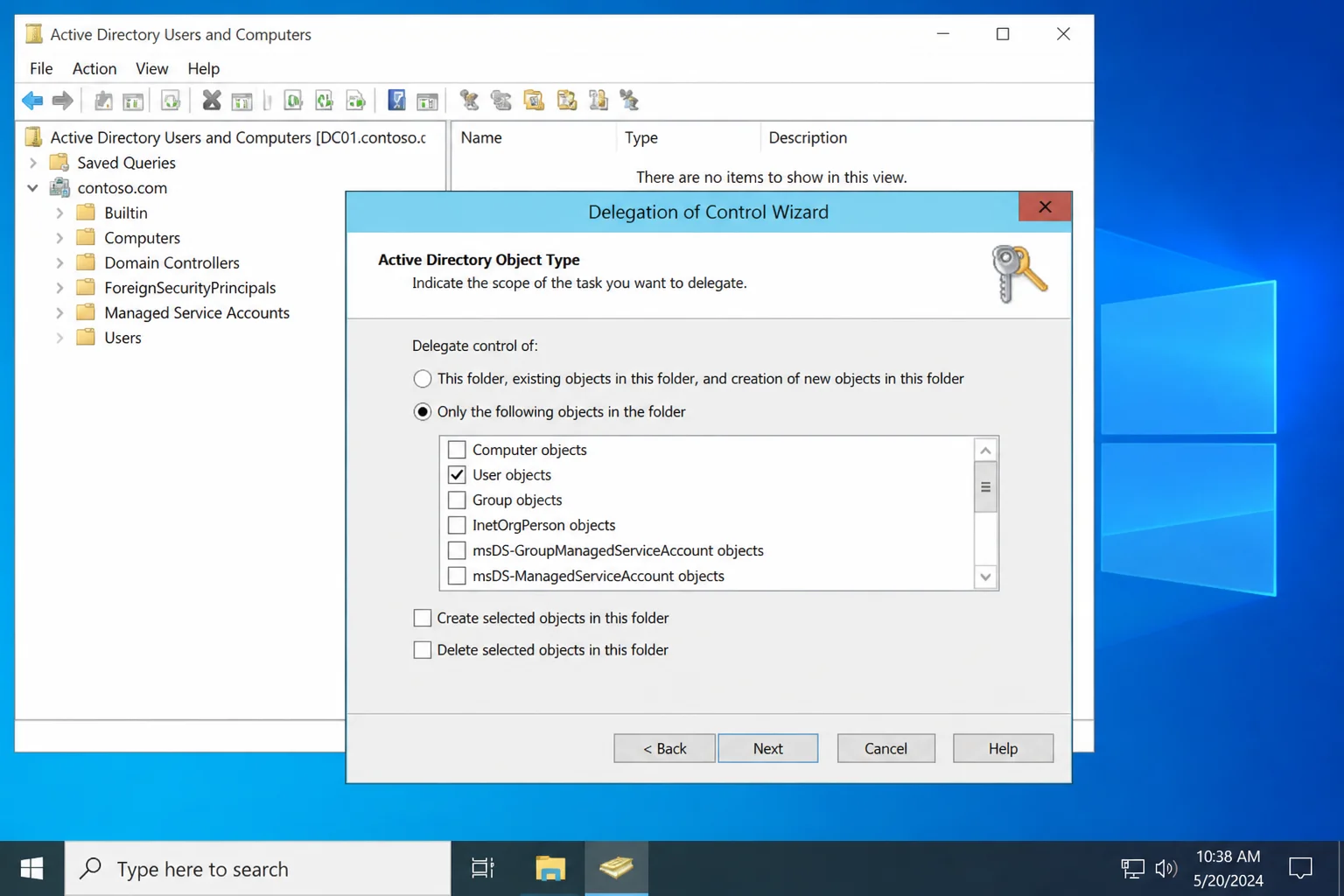Click the blue Help book toolbar icon
The image size is (1344, 896).
tap(396, 101)
